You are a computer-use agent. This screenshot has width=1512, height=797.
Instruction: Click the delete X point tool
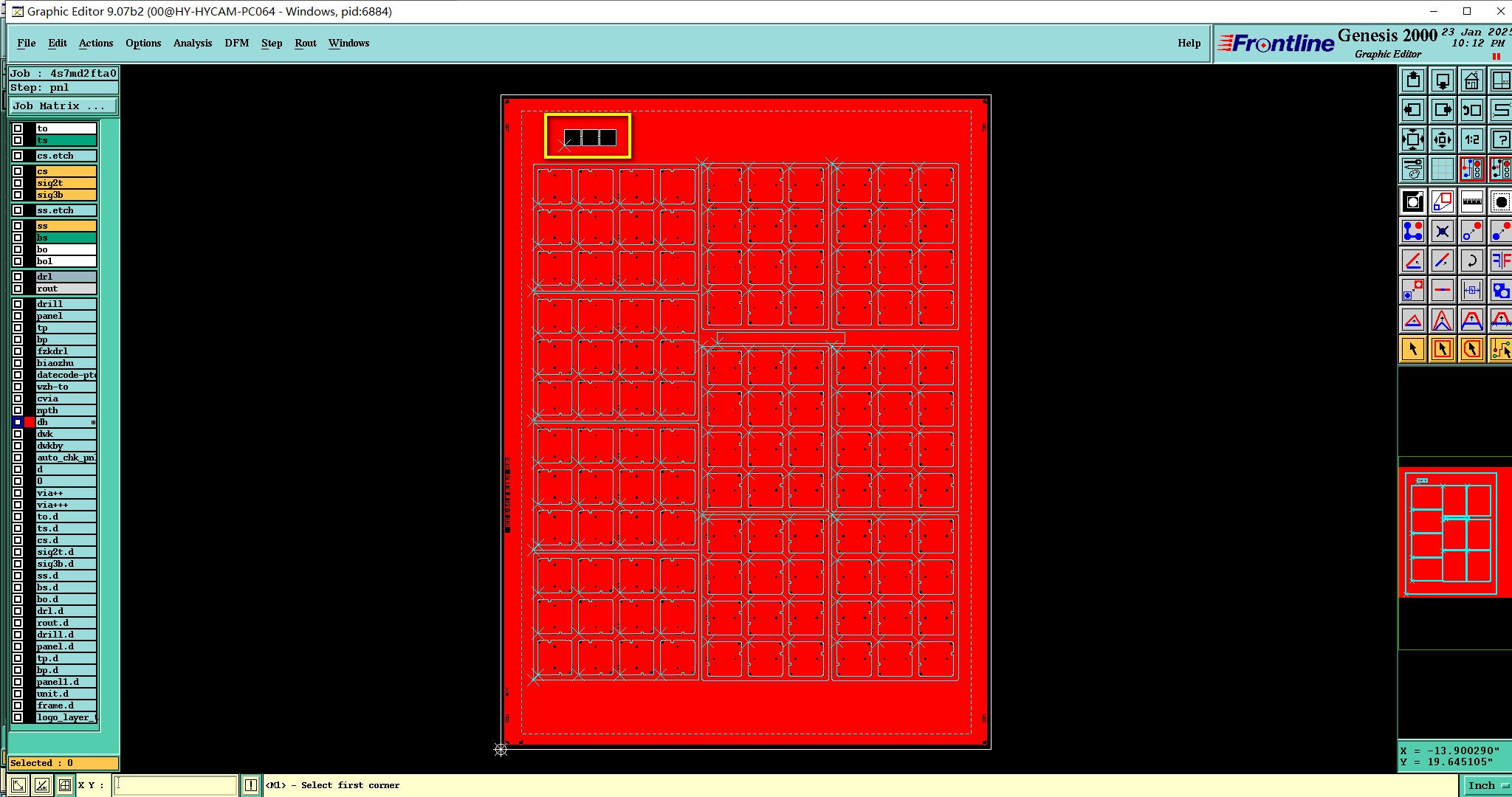pyautogui.click(x=1442, y=231)
